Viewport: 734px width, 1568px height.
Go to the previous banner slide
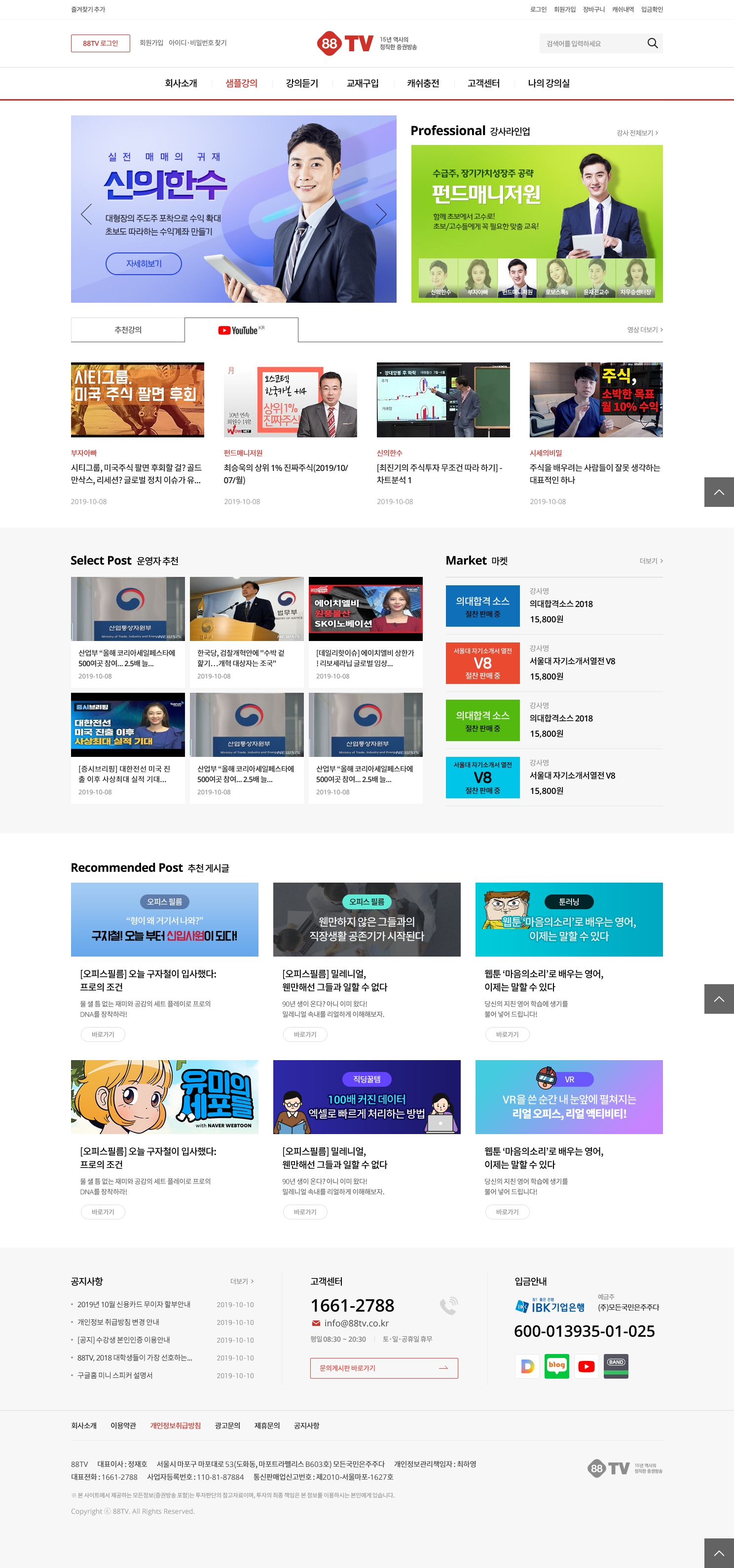pyautogui.click(x=86, y=214)
